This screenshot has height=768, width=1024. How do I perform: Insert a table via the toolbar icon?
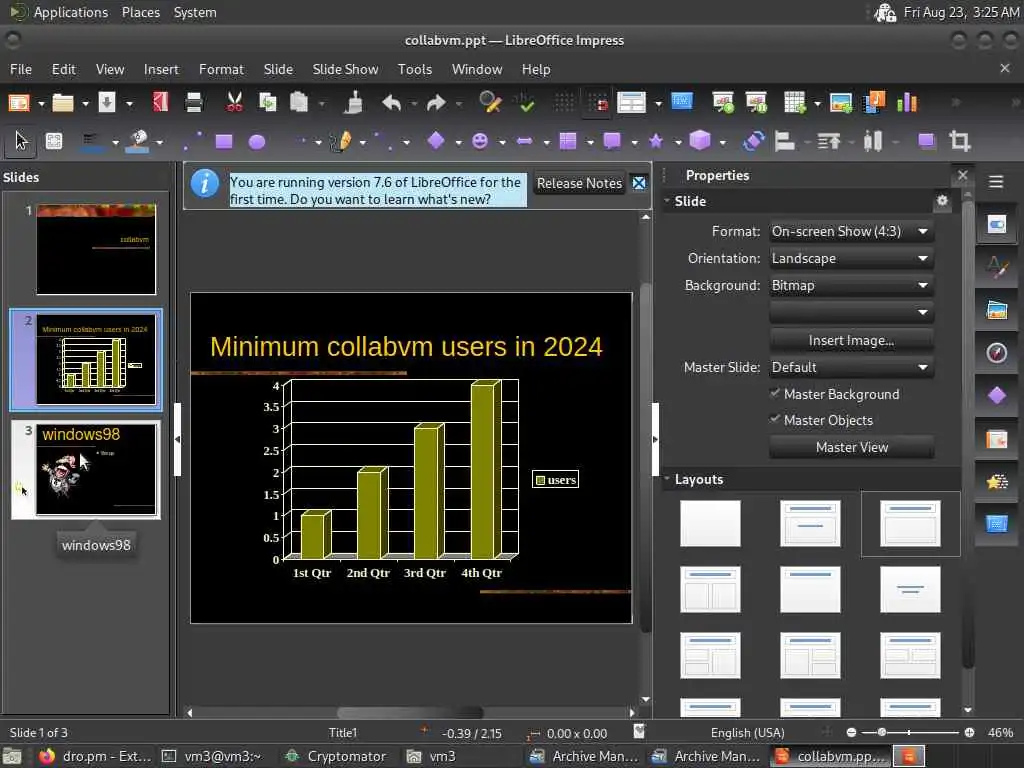coord(794,103)
